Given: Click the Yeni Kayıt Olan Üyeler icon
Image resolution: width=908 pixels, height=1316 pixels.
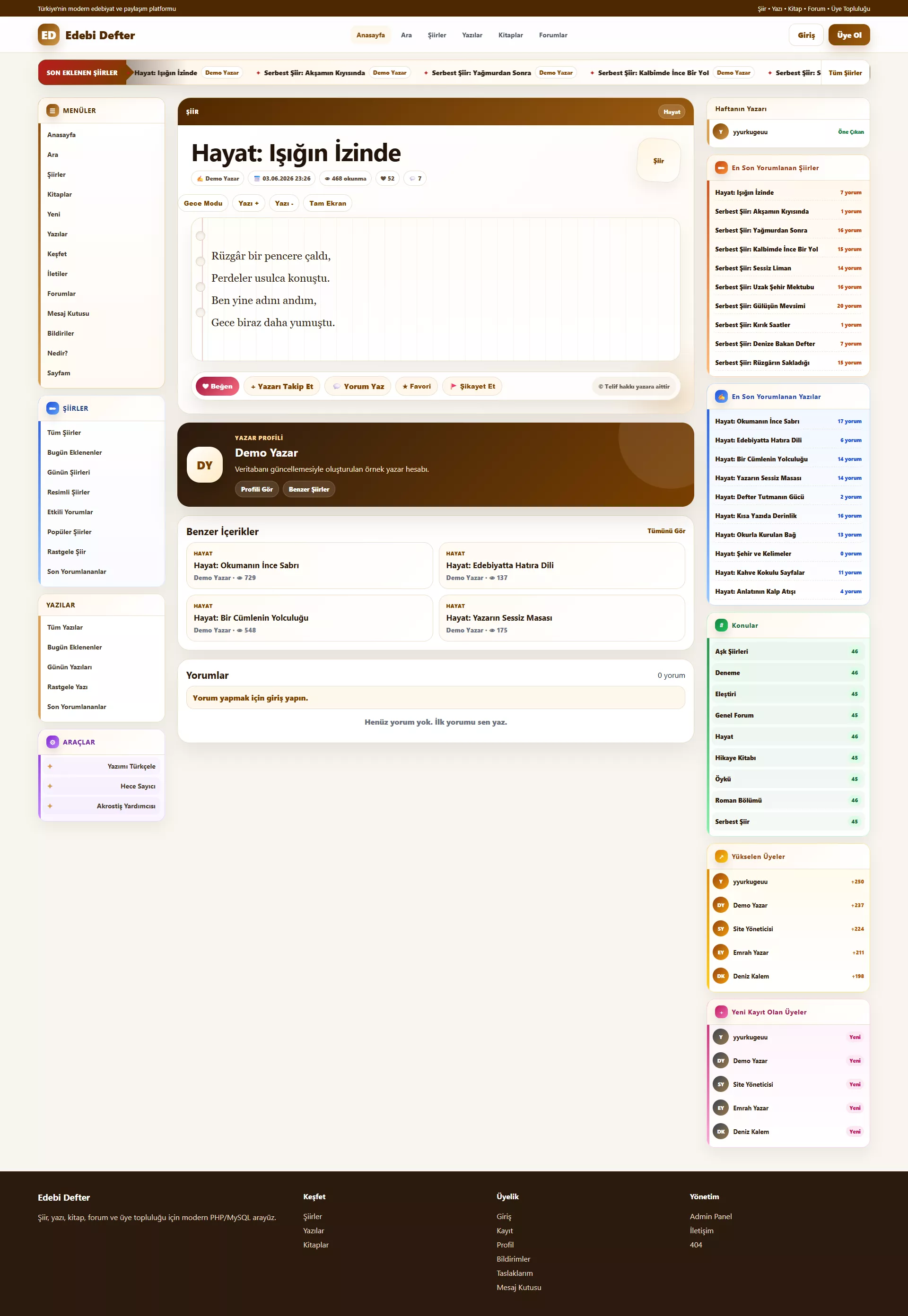Looking at the screenshot, I should pos(721,1013).
